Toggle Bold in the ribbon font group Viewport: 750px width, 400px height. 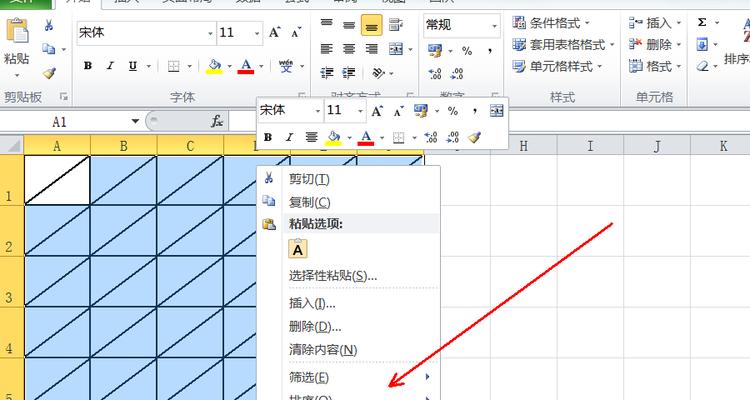point(88,66)
